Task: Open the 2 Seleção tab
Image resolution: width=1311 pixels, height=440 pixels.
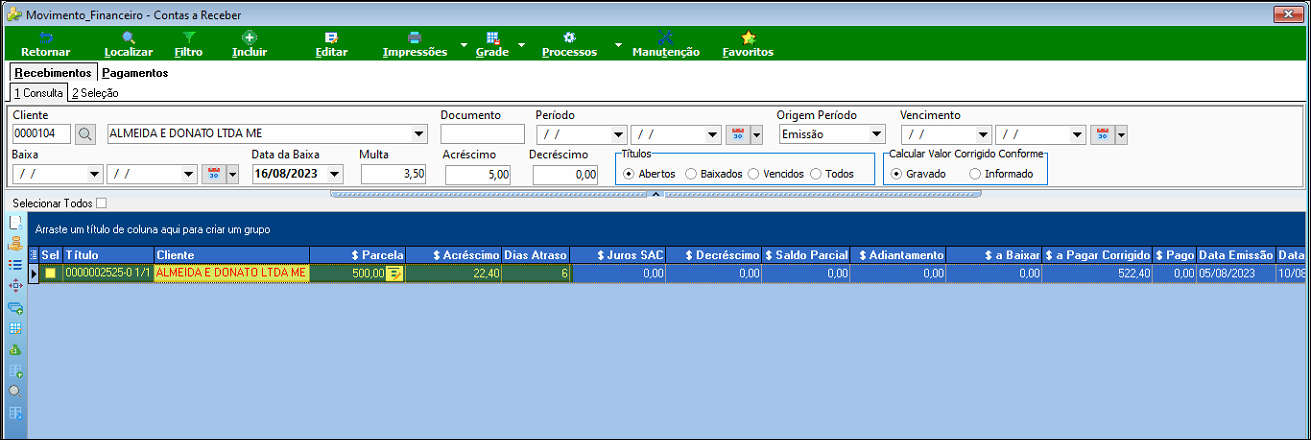Action: 95,93
